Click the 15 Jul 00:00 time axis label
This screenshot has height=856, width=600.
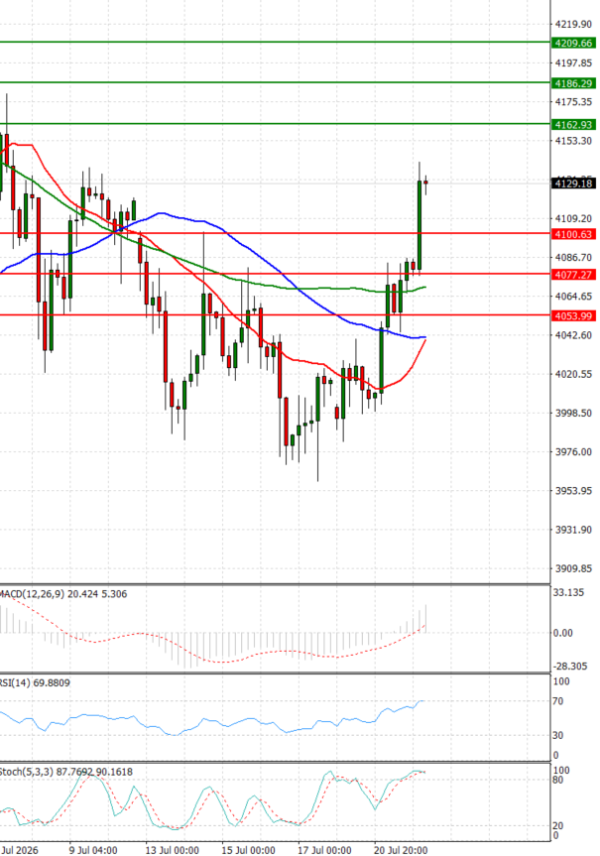248,851
